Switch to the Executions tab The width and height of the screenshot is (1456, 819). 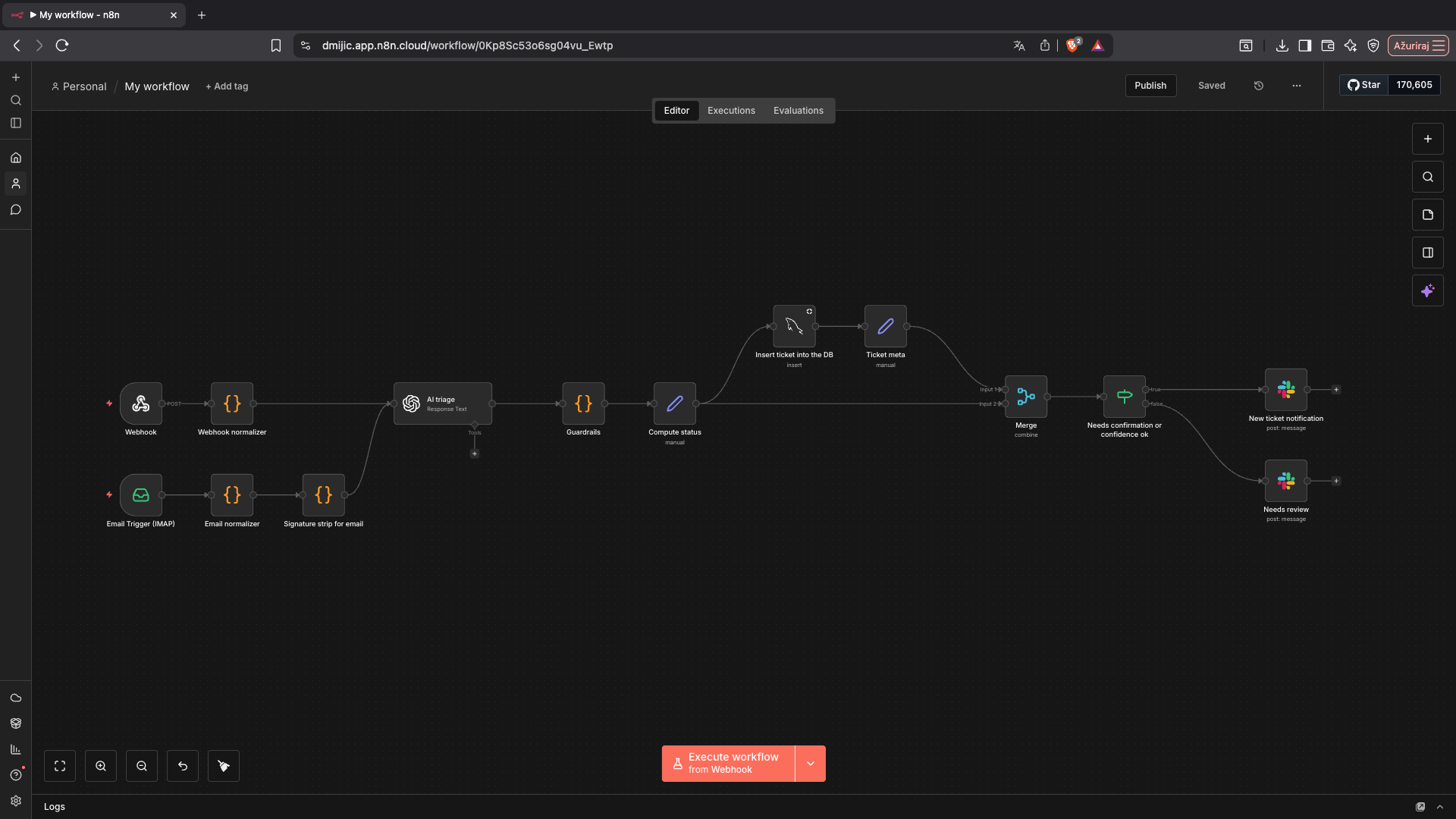click(731, 110)
